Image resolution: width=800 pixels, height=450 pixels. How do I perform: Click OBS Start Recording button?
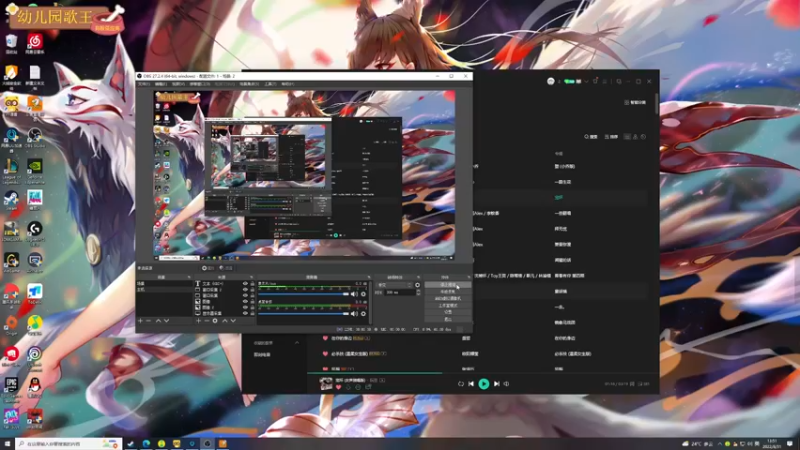tap(448, 291)
